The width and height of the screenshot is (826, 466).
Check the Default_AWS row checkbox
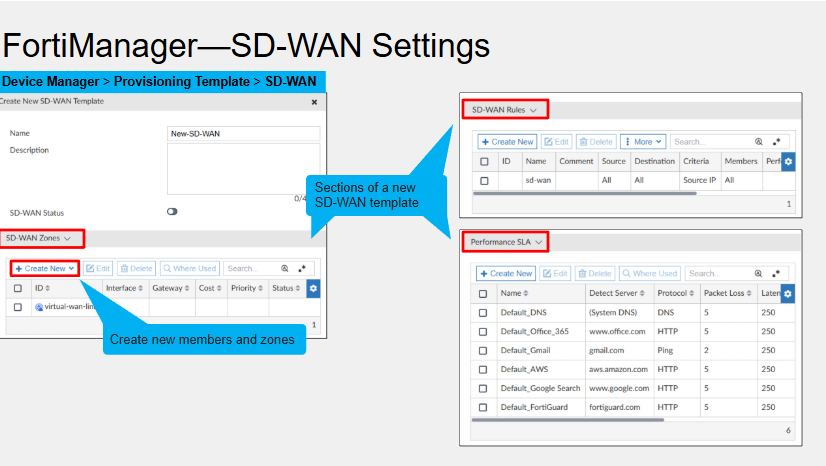(483, 370)
